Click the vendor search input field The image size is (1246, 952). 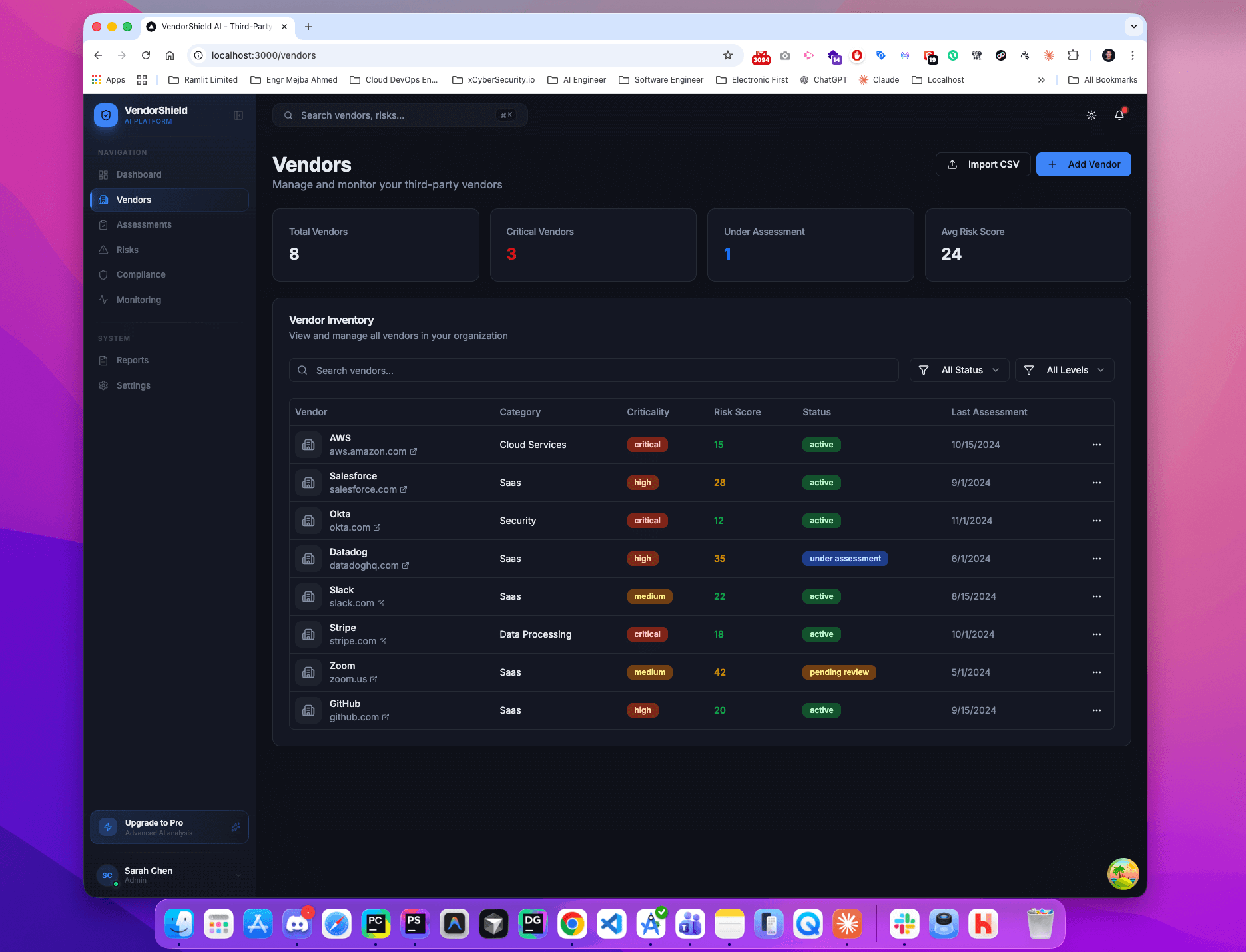point(593,370)
